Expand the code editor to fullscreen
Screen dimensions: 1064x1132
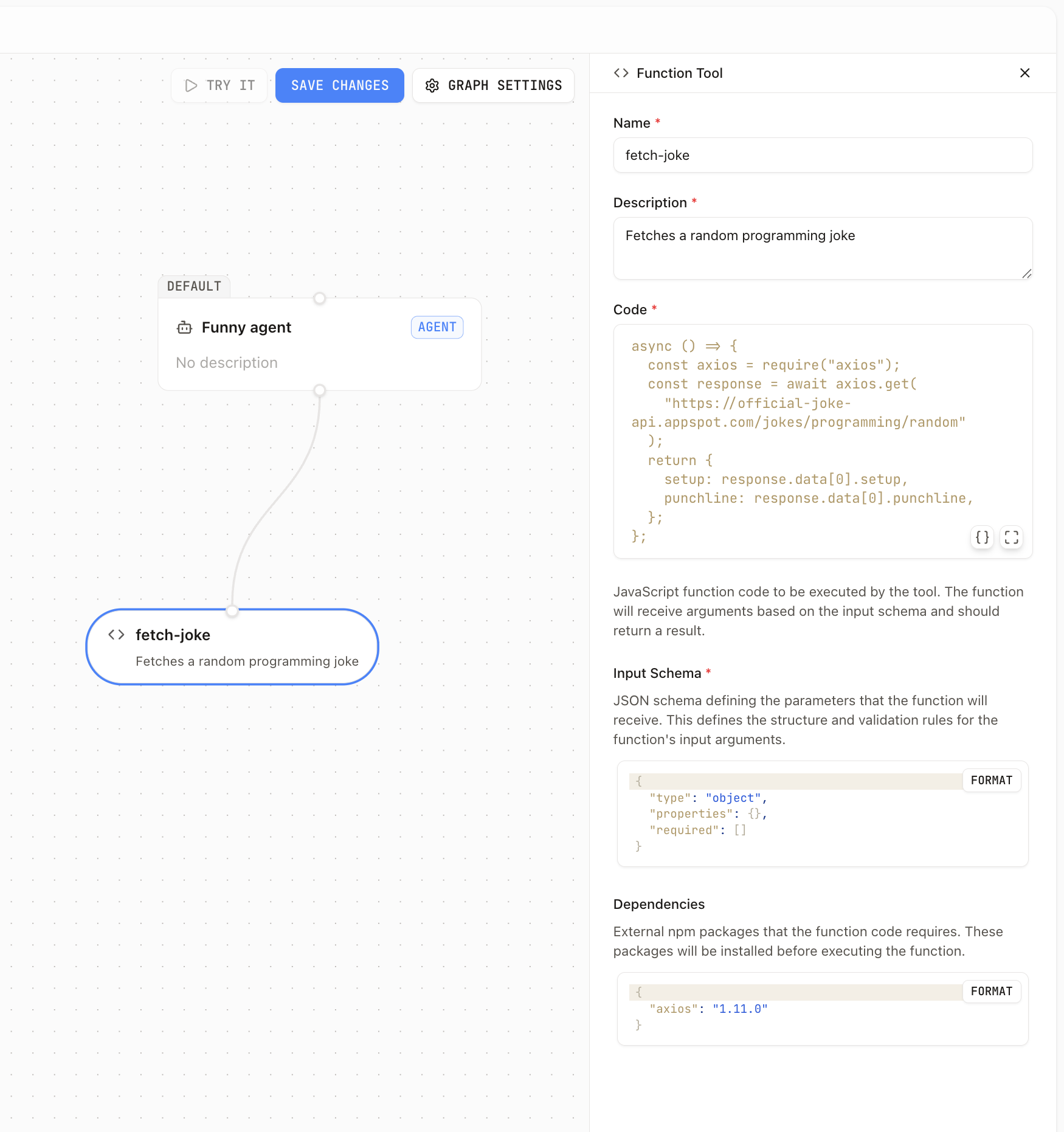(x=1010, y=537)
